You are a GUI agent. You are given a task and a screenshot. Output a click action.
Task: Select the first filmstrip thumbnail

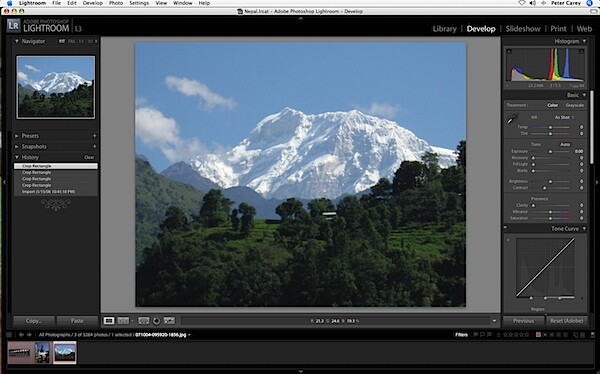[21, 352]
